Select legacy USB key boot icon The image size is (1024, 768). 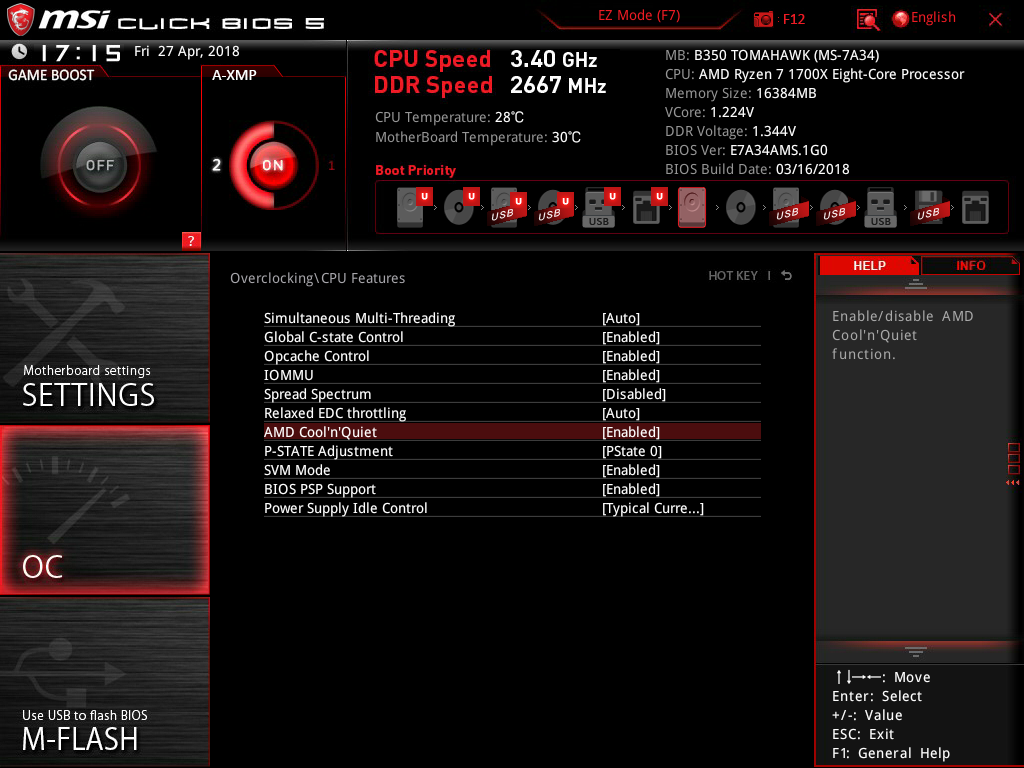[x=880, y=207]
